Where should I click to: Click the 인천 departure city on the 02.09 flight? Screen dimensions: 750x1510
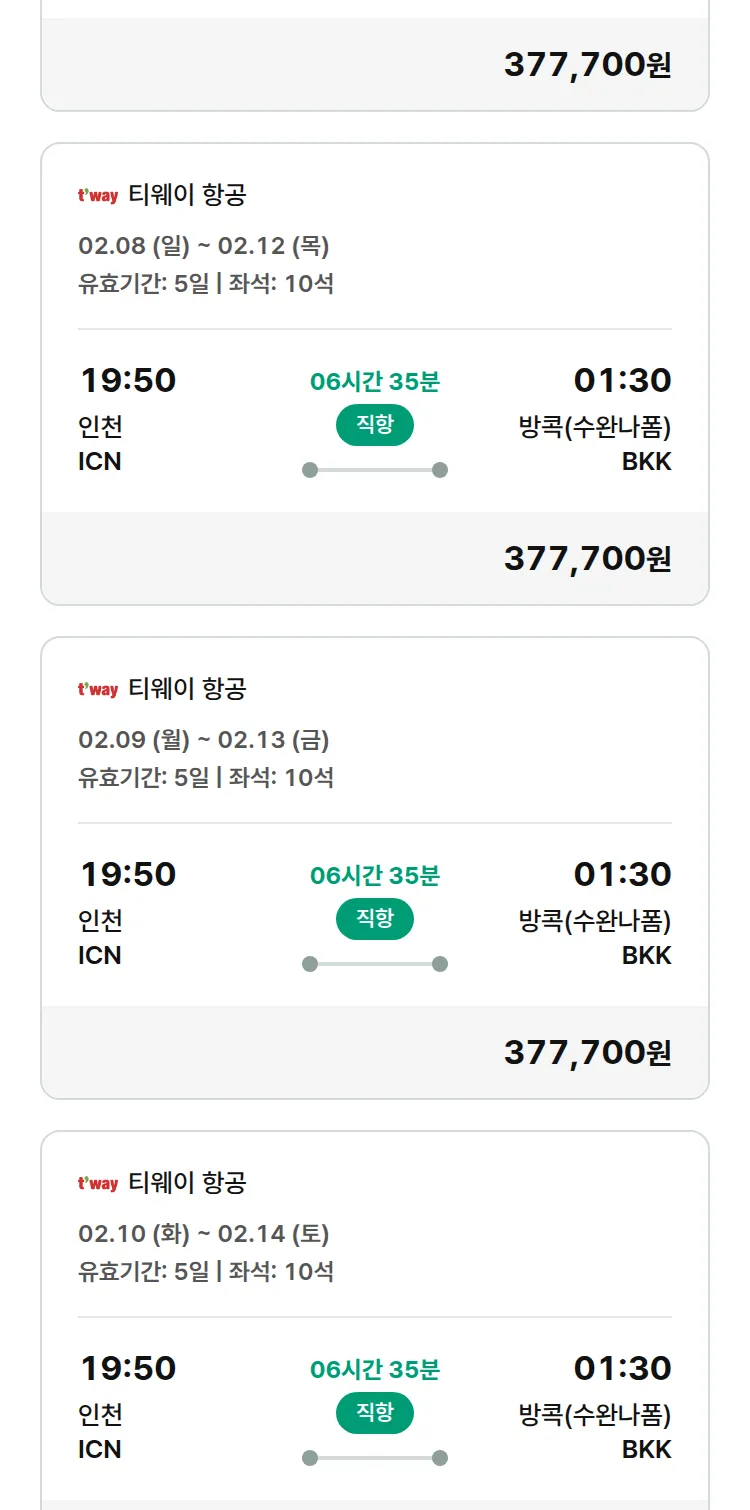click(x=100, y=921)
